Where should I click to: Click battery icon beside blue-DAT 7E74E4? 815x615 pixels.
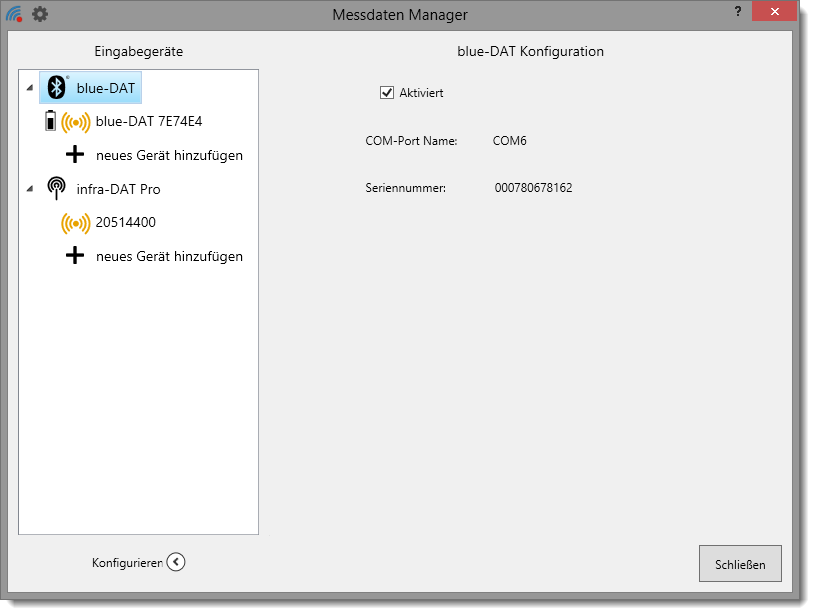click(50, 122)
